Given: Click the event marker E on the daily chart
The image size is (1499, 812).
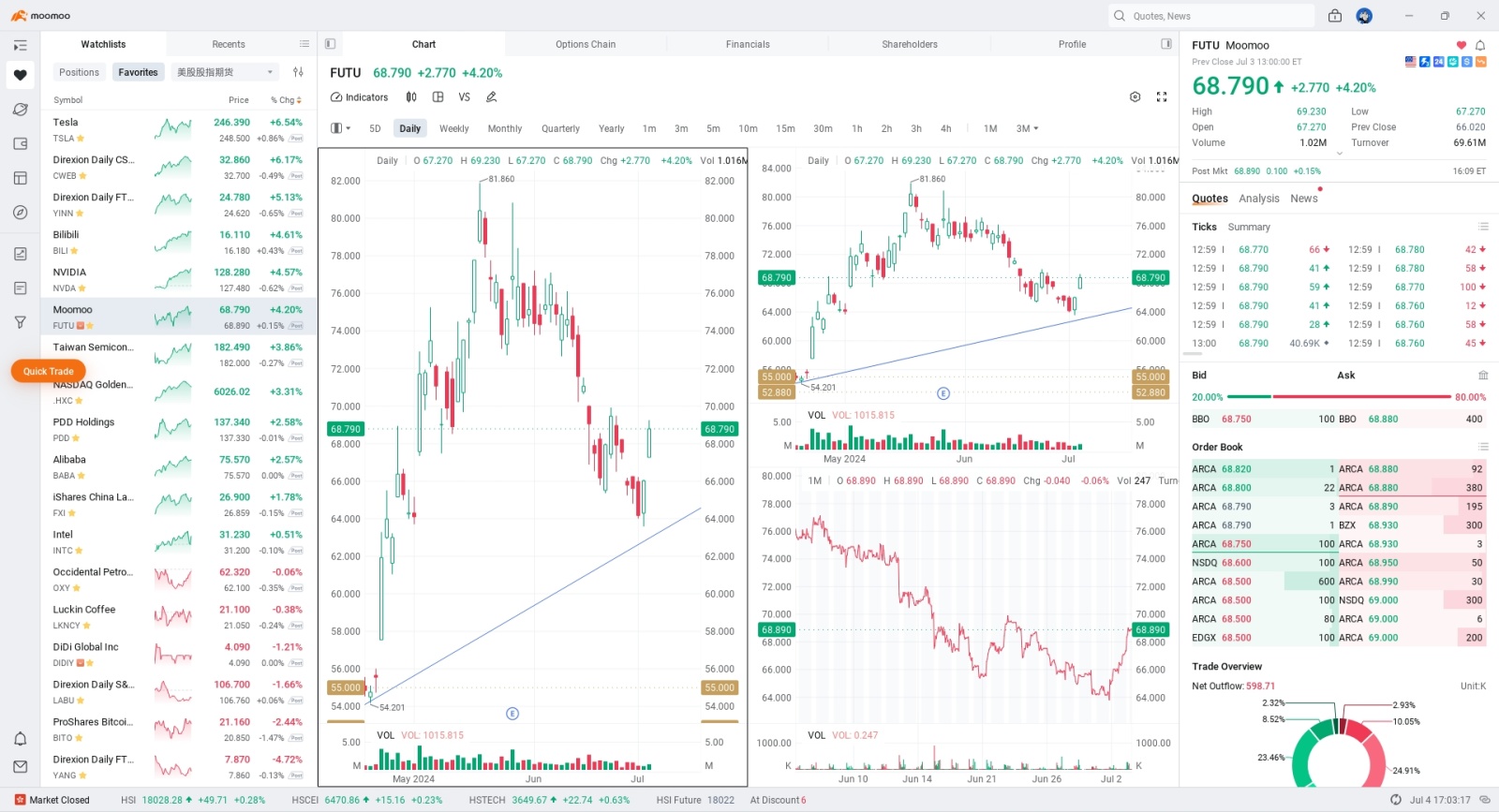Looking at the screenshot, I should [512, 714].
